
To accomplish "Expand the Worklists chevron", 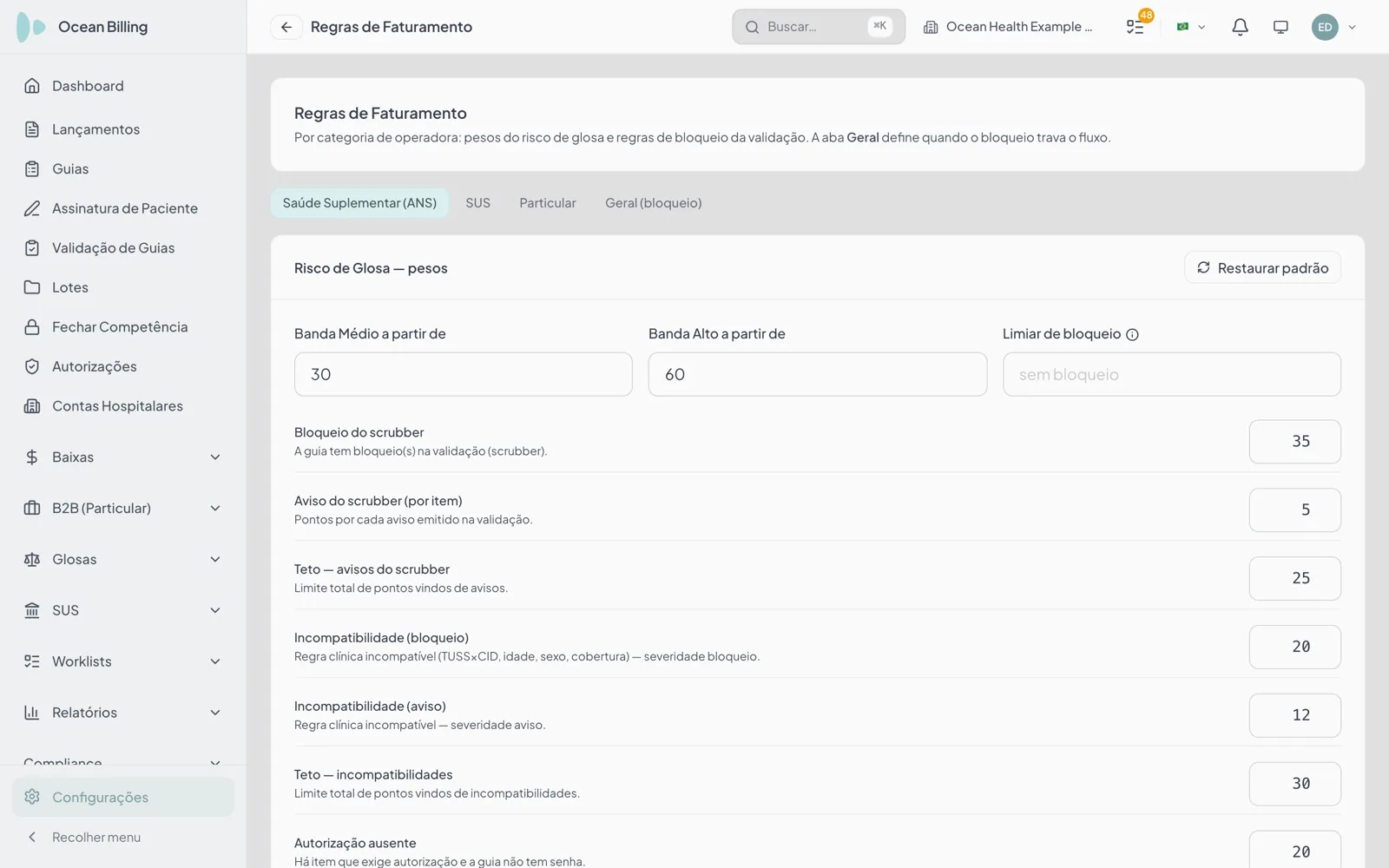I will 215,661.
